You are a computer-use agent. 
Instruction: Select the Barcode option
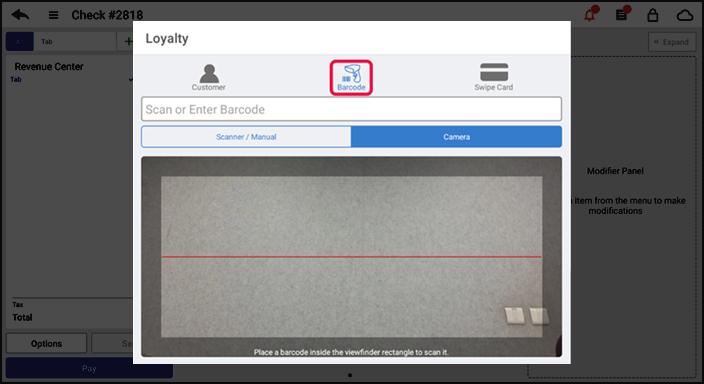pyautogui.click(x=351, y=77)
